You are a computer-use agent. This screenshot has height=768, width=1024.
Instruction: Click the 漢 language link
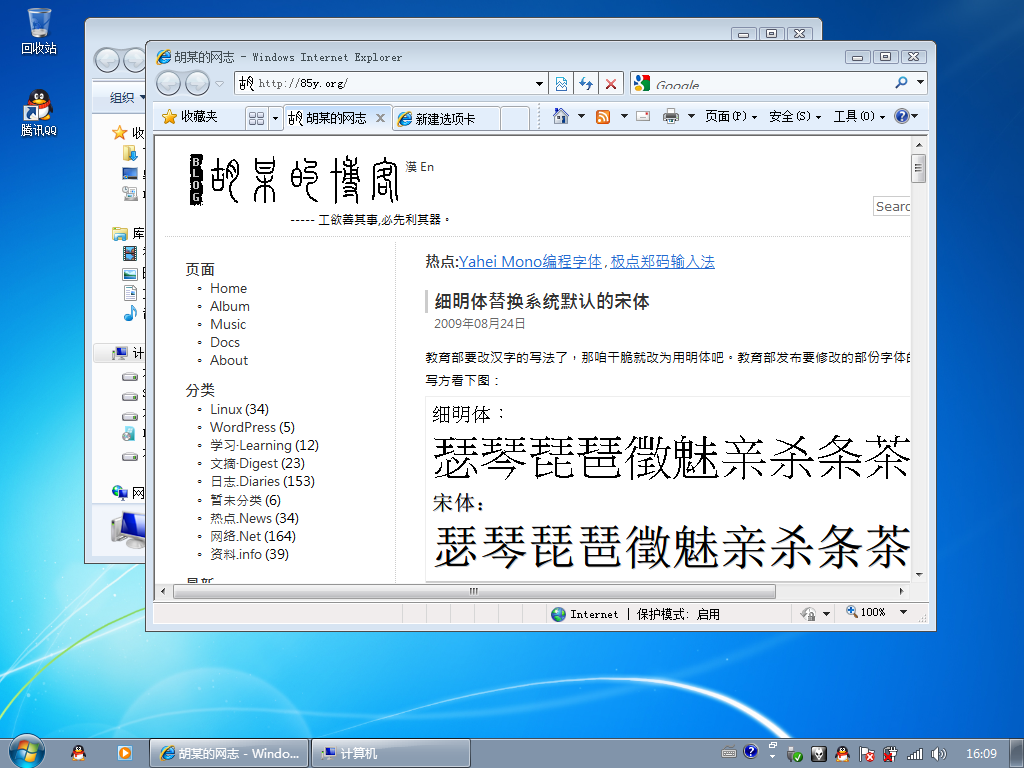tap(411, 167)
